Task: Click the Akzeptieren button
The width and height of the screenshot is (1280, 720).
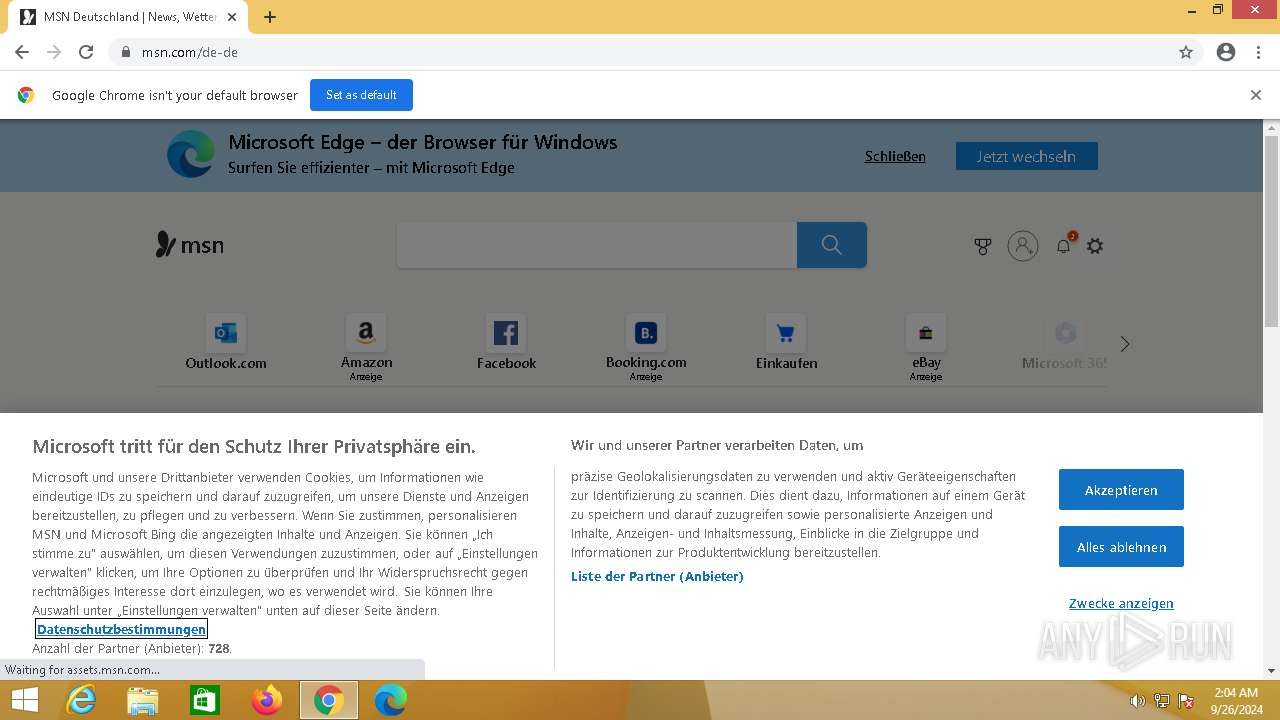Action: (1121, 490)
